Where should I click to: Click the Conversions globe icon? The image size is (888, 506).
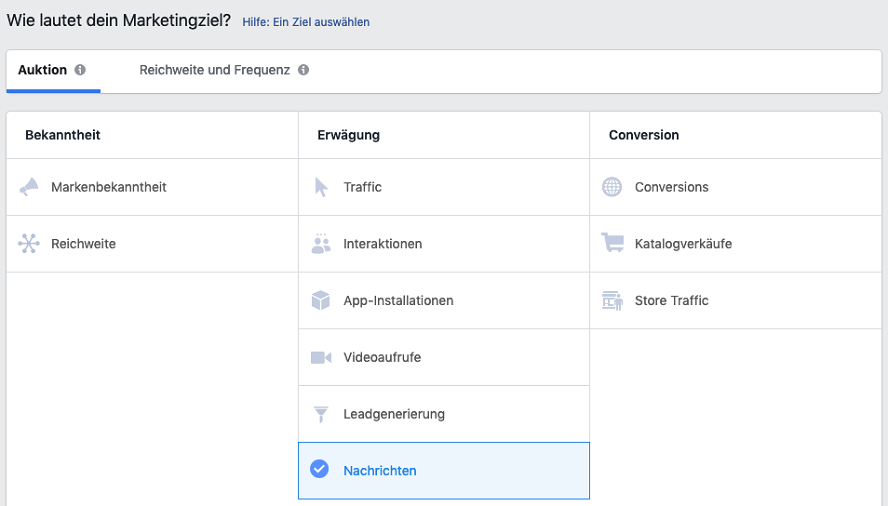coord(612,187)
